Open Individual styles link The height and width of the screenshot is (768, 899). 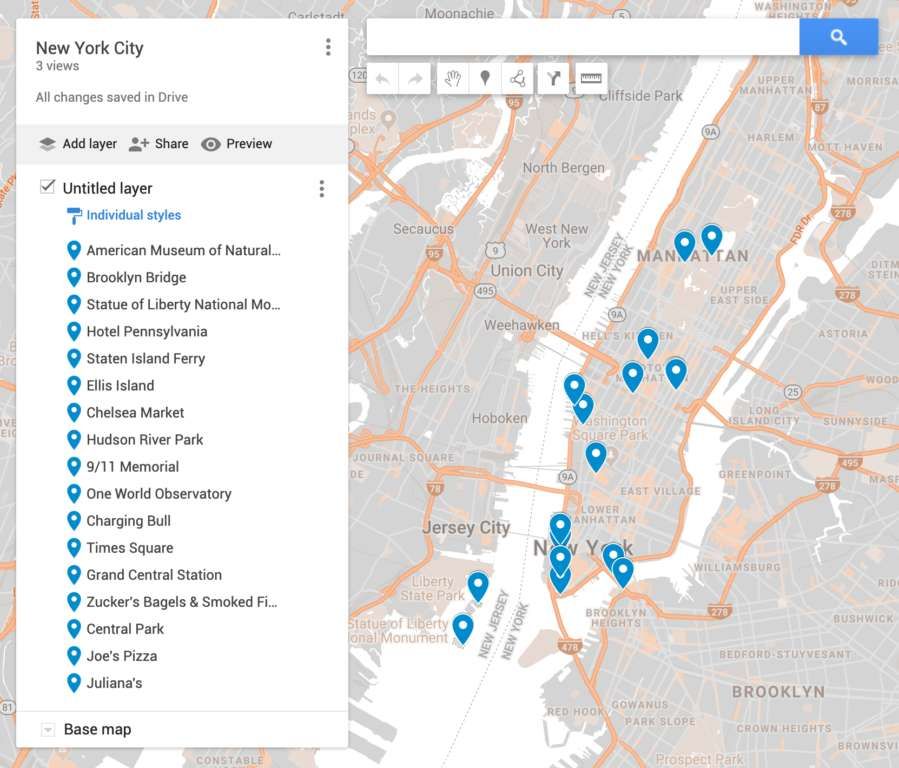(x=134, y=215)
